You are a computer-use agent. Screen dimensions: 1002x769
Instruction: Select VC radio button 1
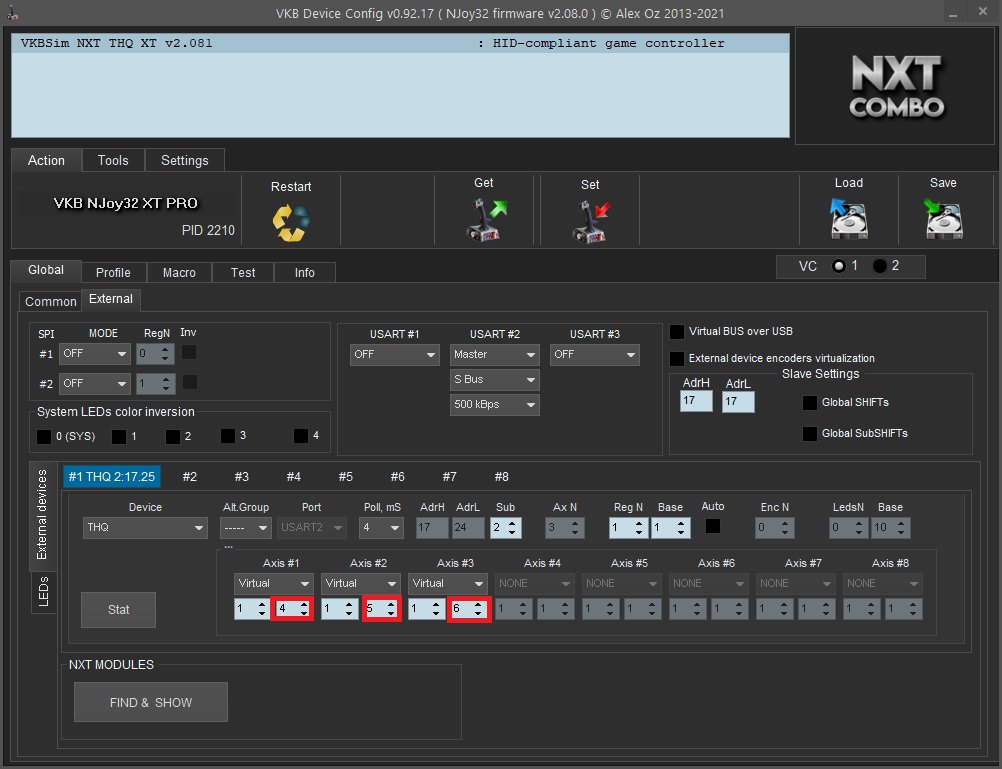click(839, 266)
